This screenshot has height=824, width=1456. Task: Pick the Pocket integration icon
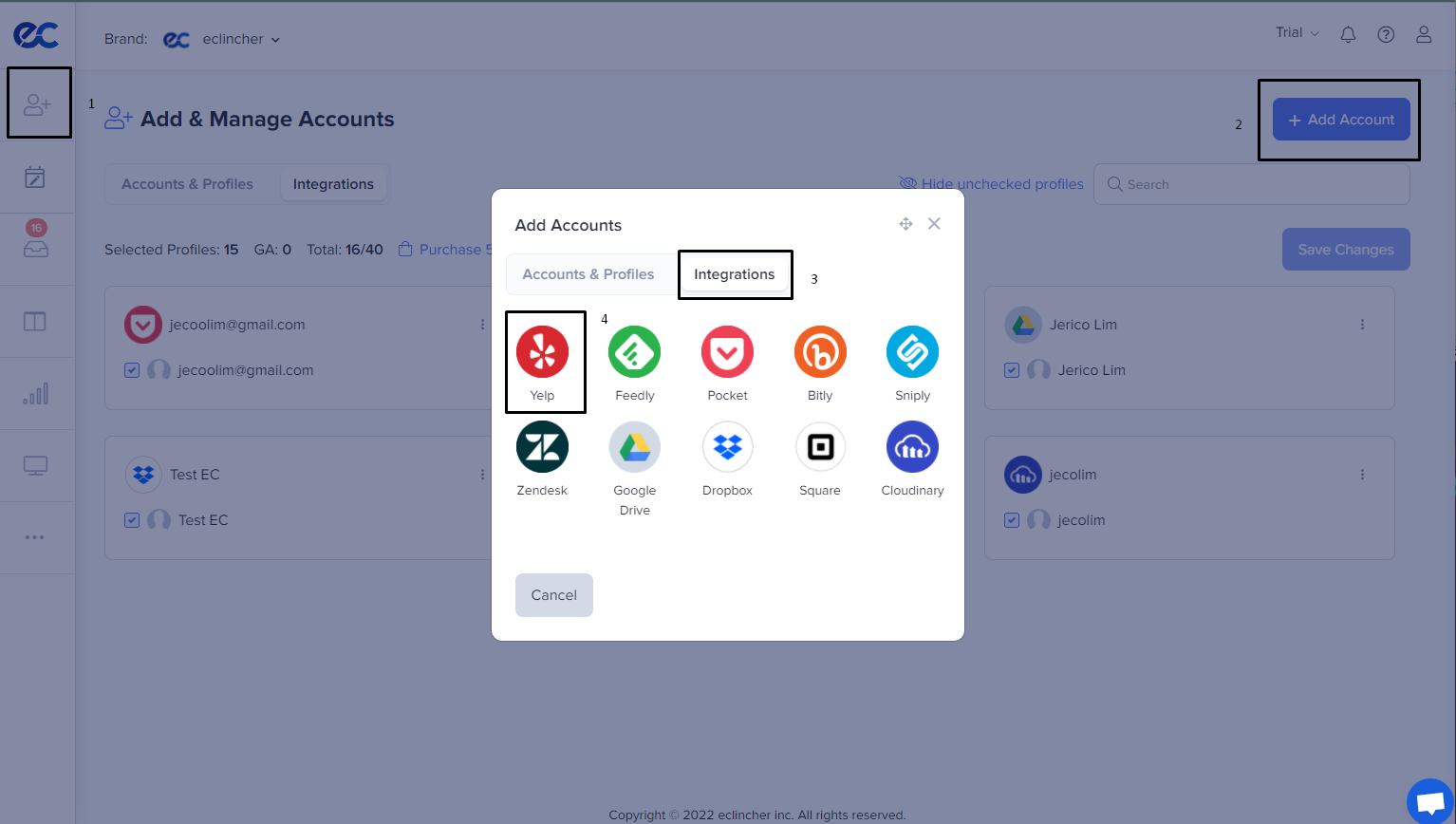pos(728,352)
